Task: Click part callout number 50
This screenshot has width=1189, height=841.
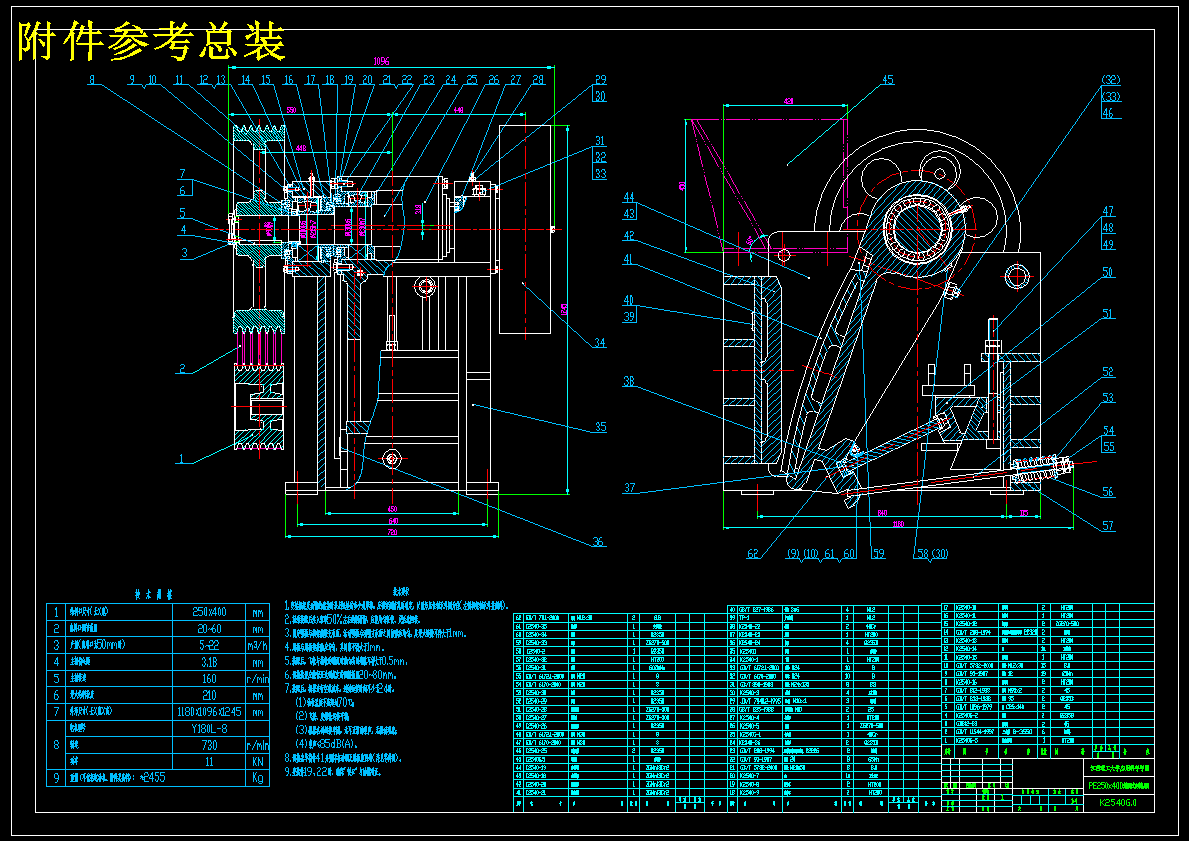Action: [1108, 272]
